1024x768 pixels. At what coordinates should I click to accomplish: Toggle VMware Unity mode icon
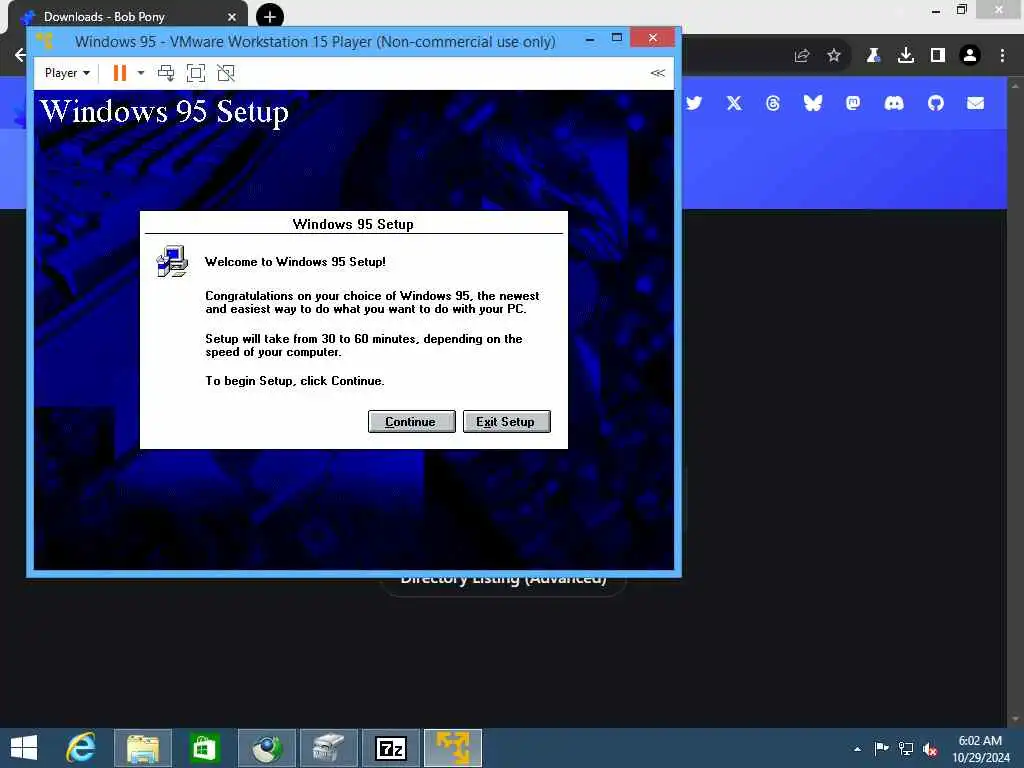click(226, 73)
